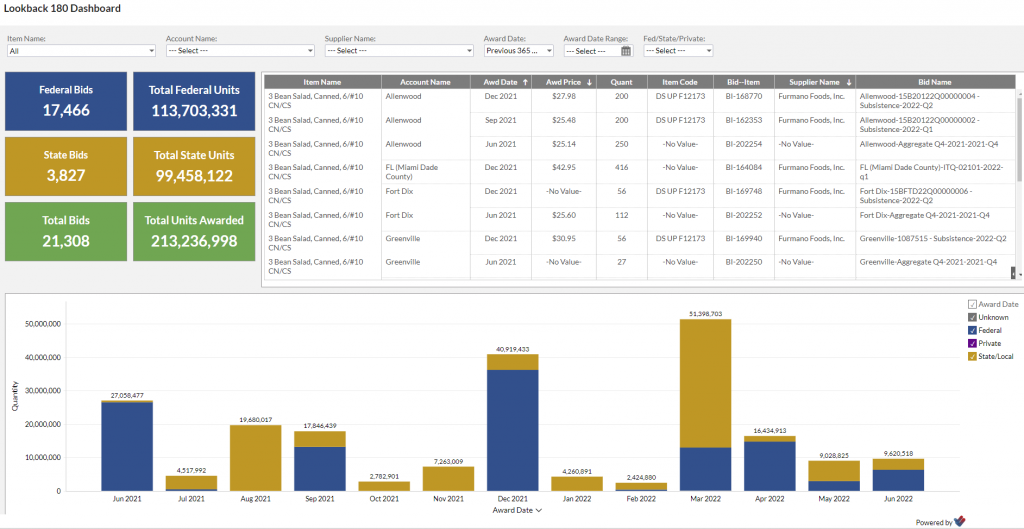1024x529 pixels.
Task: Disable the State/Local legend checkbox
Action: pos(972,356)
